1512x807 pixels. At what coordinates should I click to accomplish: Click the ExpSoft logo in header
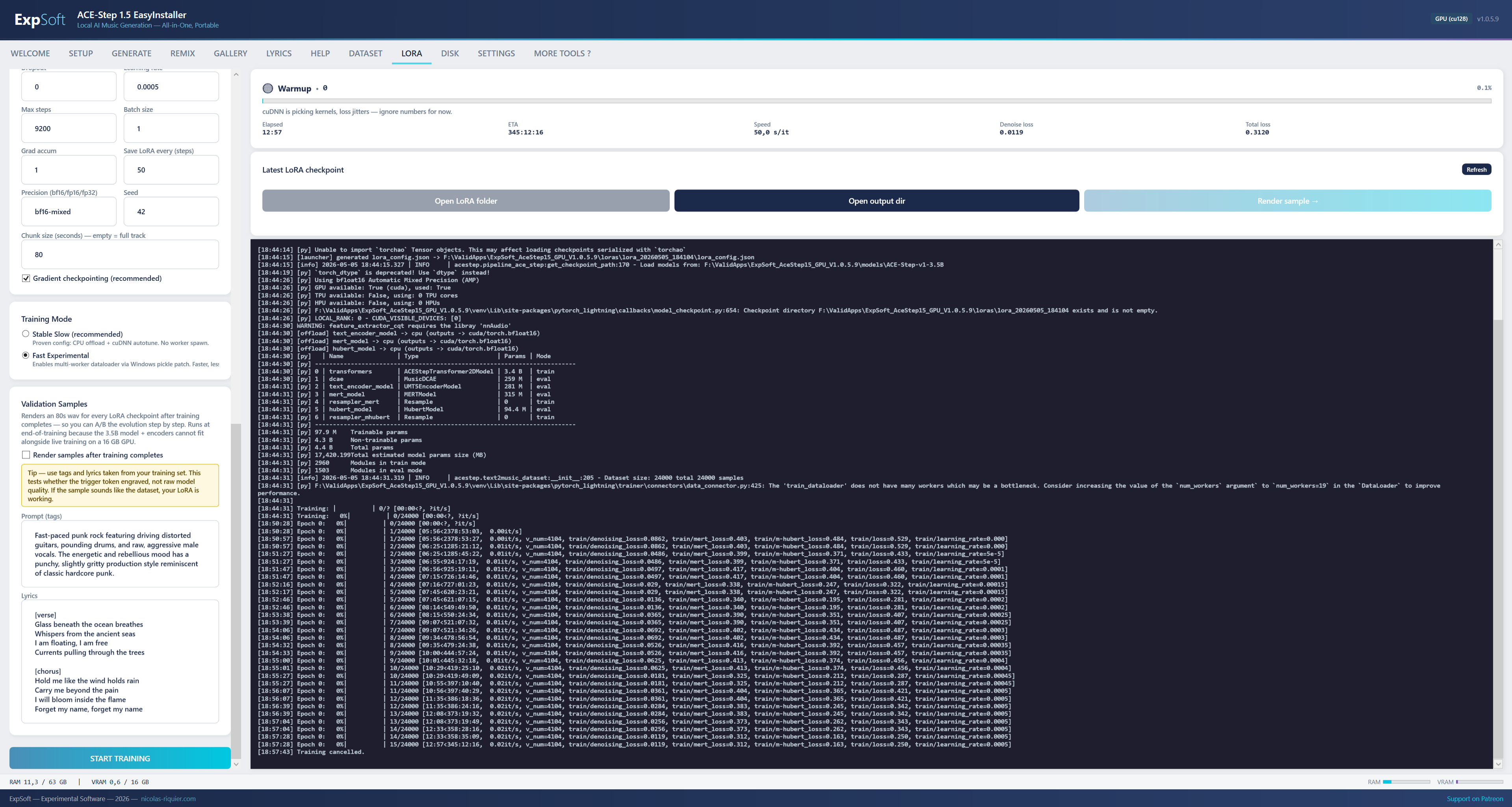40,19
